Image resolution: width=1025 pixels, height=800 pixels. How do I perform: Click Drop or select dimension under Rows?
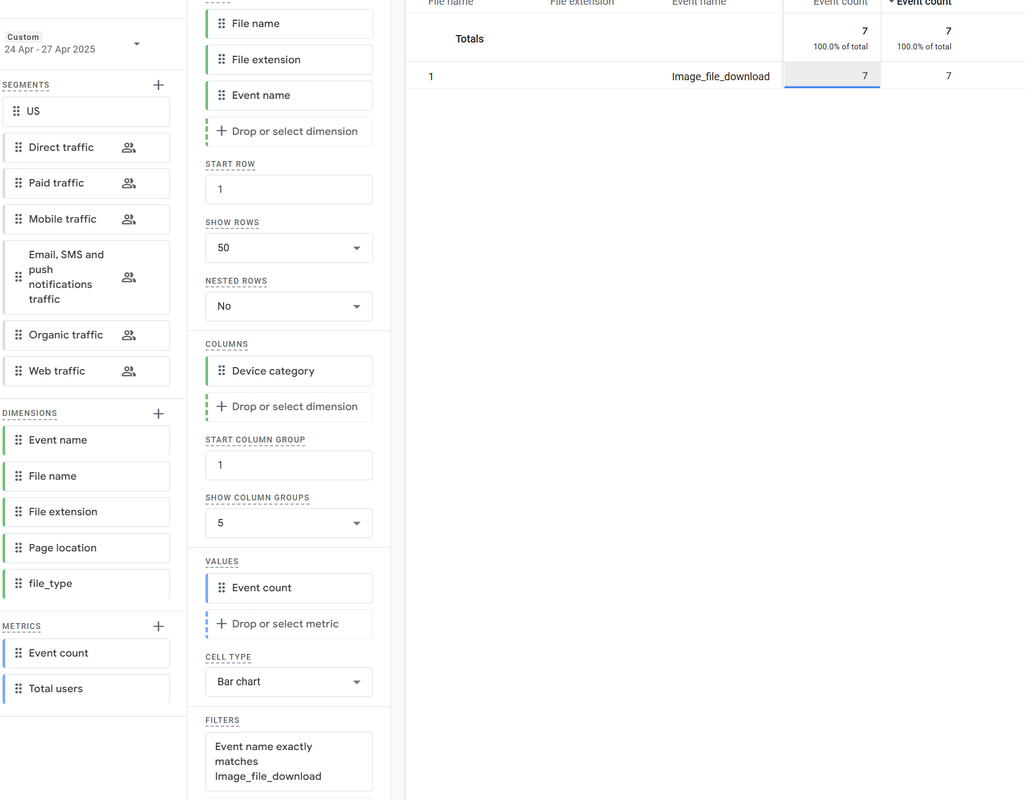pos(289,131)
